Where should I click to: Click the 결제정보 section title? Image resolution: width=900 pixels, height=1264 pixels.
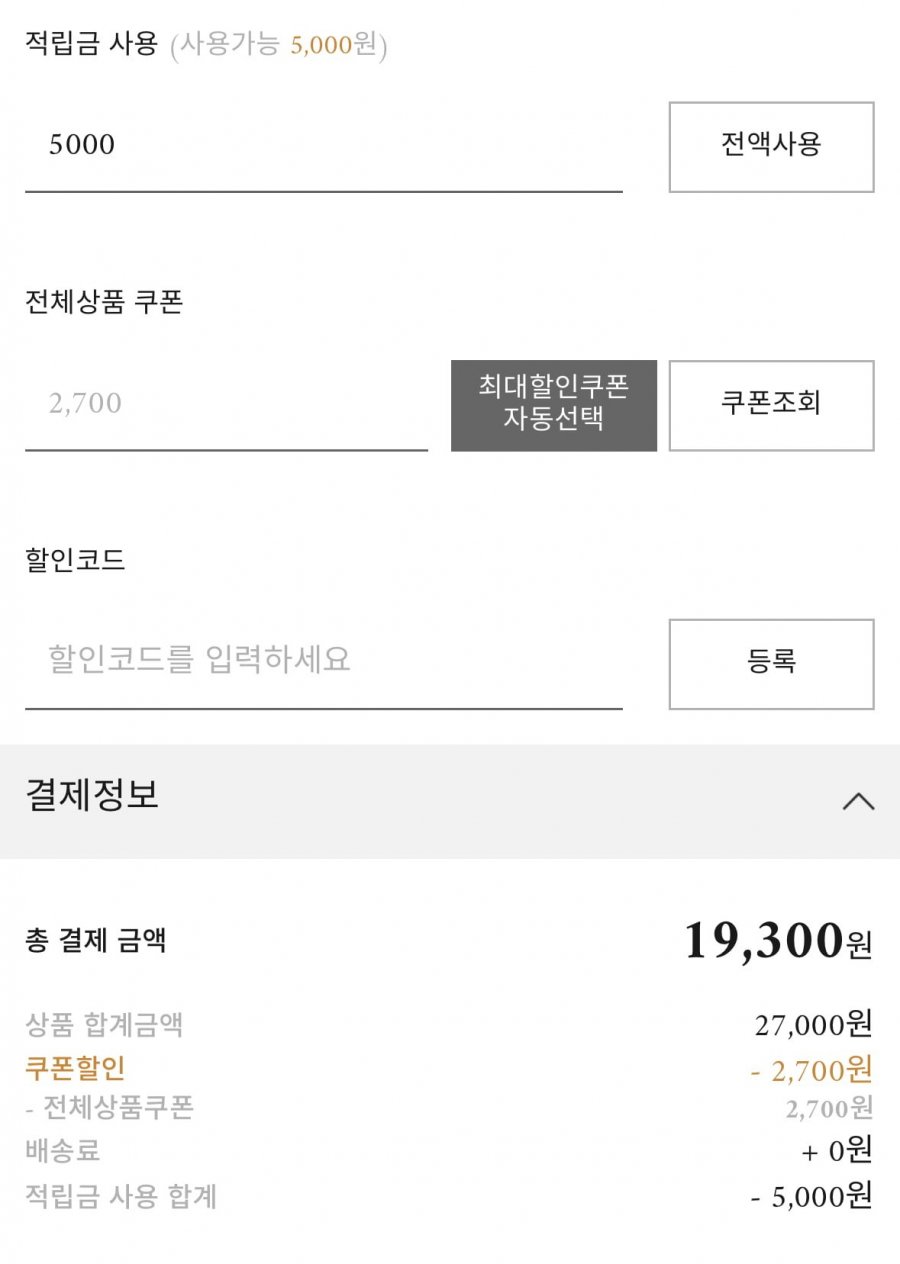pos(92,796)
